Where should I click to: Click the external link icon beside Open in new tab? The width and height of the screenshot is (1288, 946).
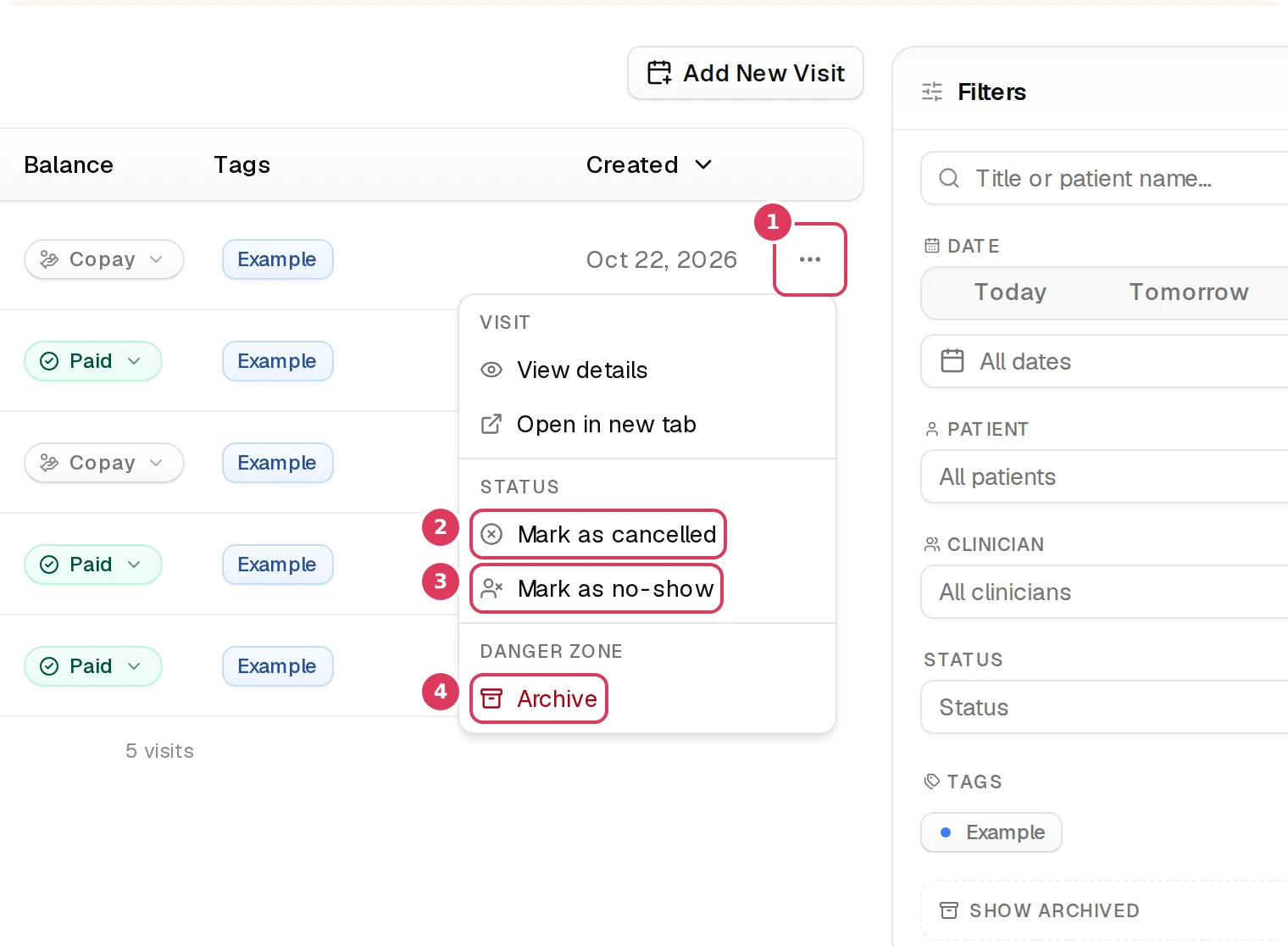491,424
